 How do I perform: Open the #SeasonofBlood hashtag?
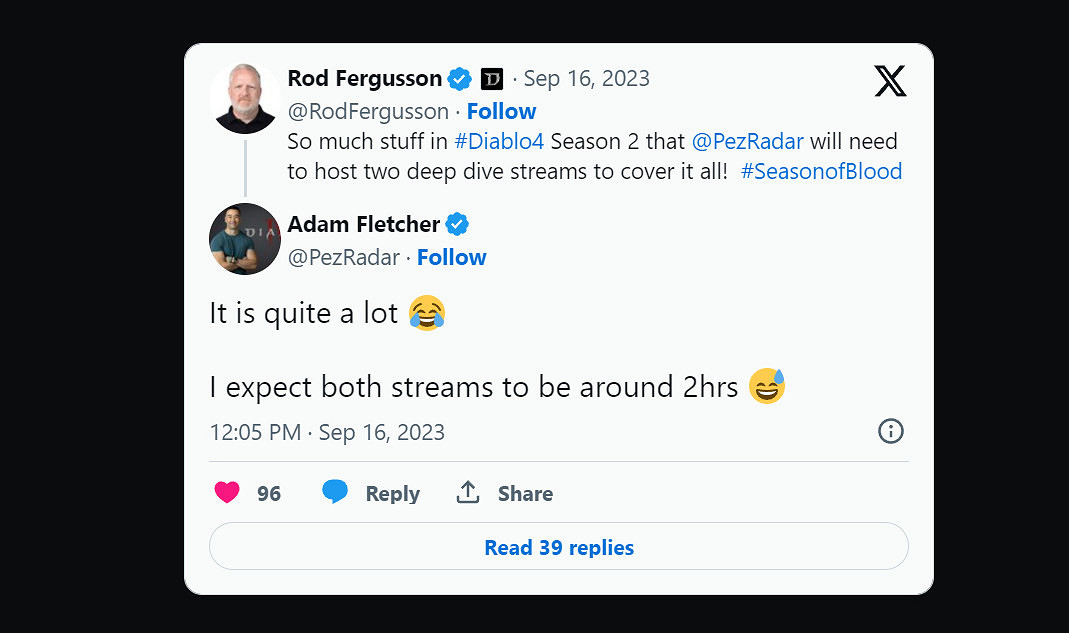tap(821, 171)
